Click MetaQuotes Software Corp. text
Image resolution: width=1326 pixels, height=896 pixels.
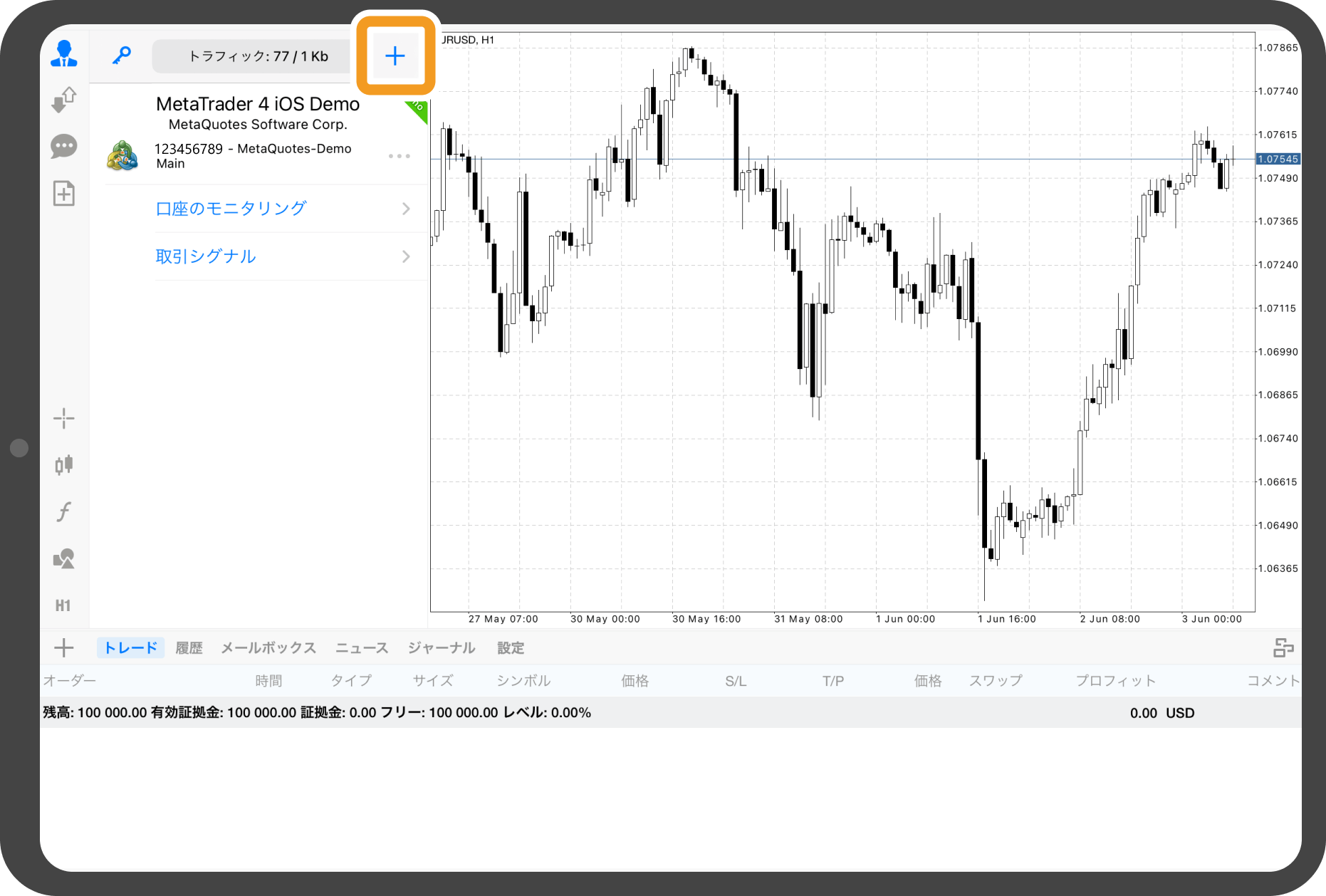coord(258,125)
